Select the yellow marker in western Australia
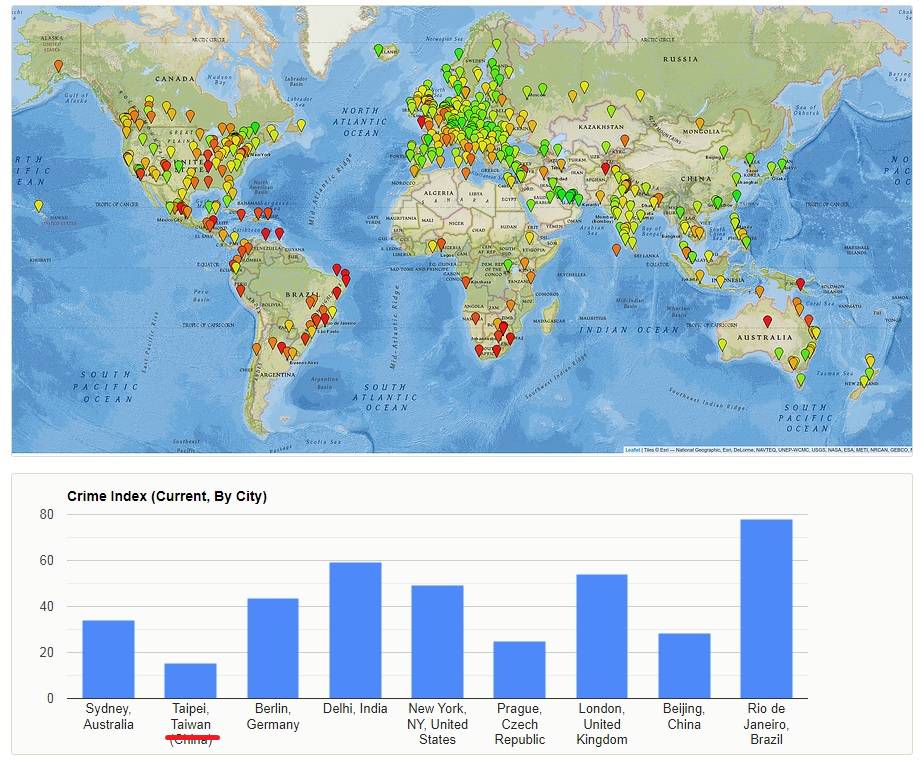Viewport: 923px width, 763px height. tap(722, 343)
